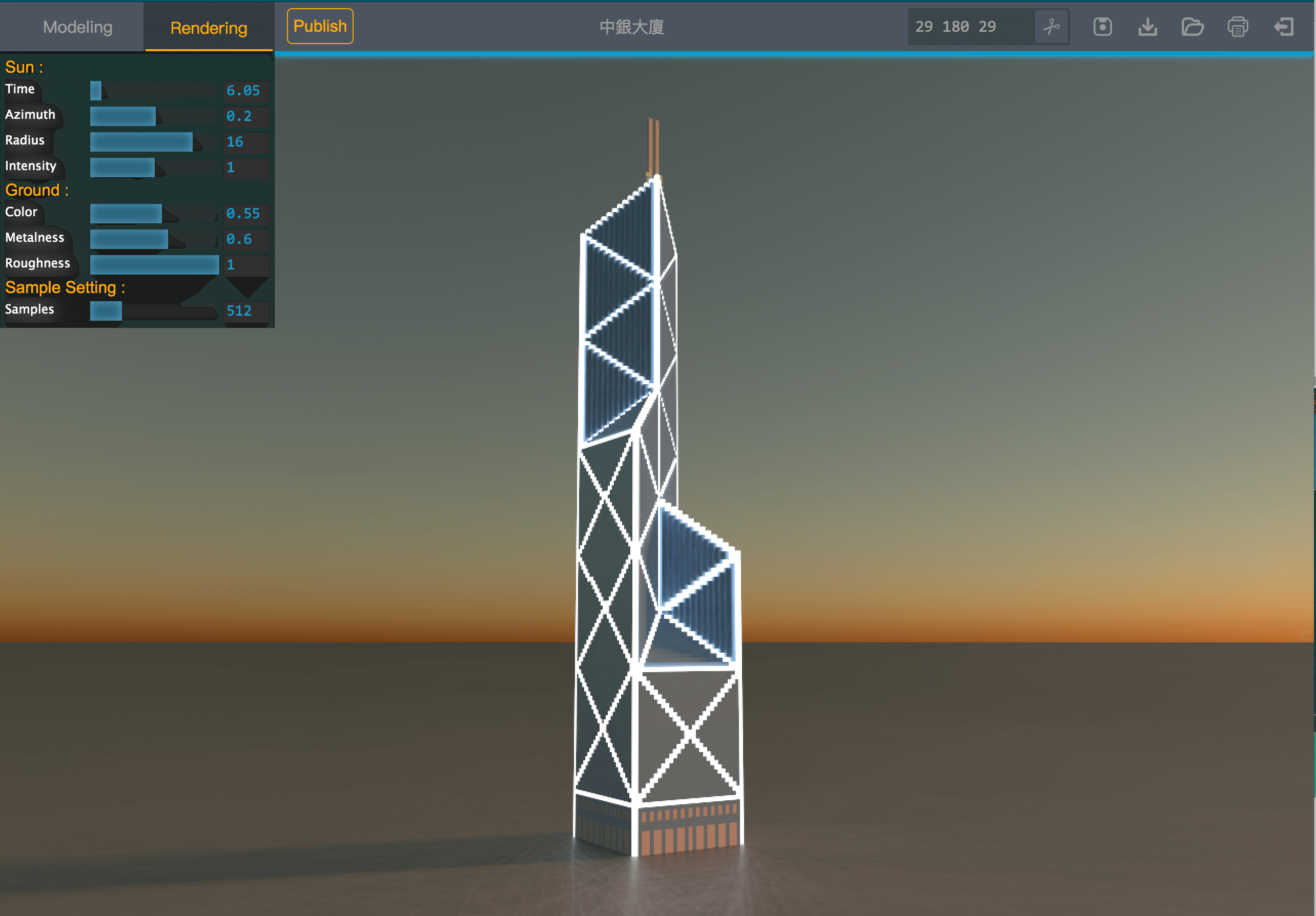This screenshot has width=1316, height=916.
Task: Select the Rendering tab
Action: click(x=209, y=28)
